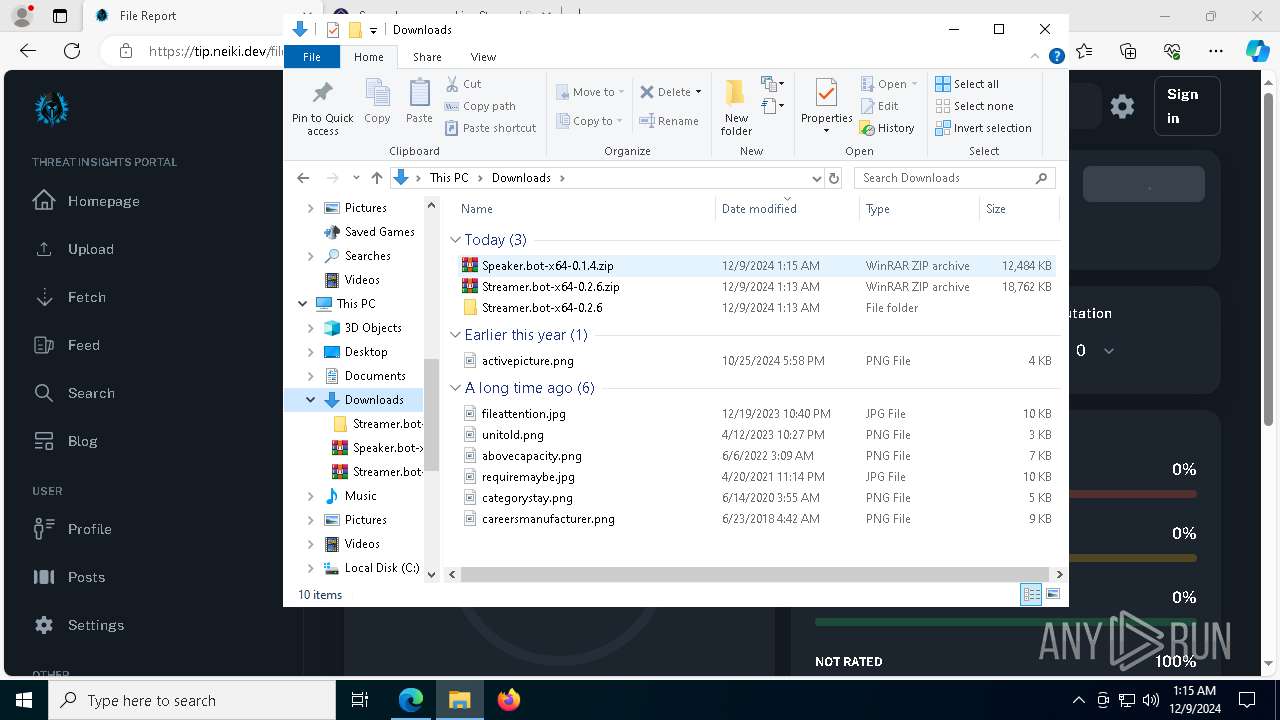
Task: Switch to large icons view layout
Action: click(x=1052, y=594)
